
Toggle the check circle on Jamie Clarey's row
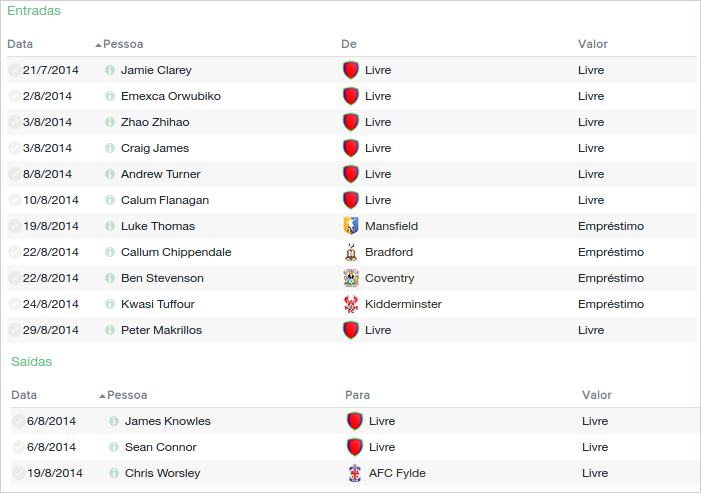(x=14, y=70)
